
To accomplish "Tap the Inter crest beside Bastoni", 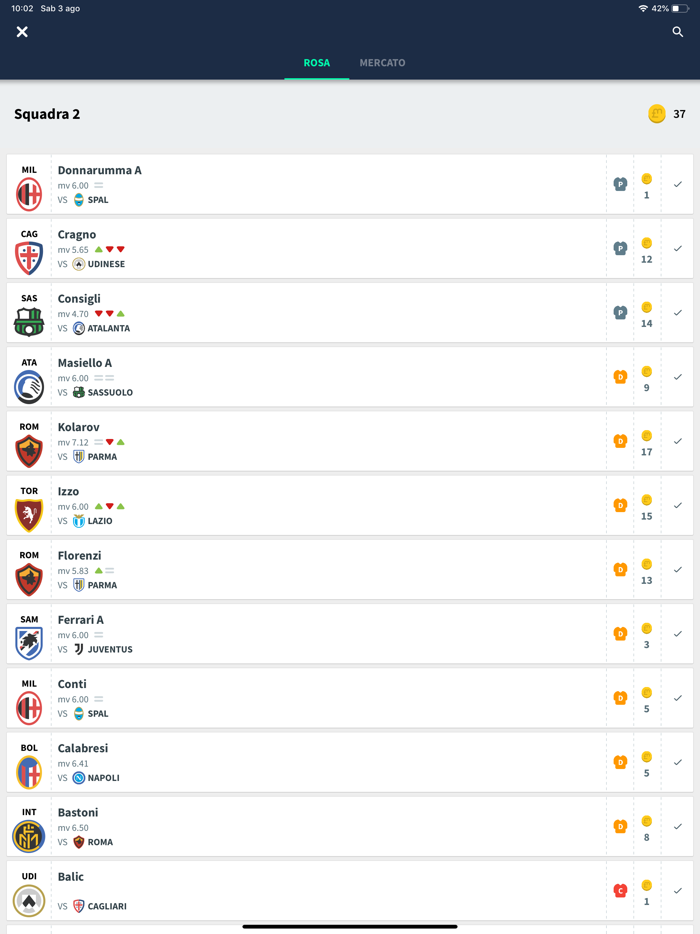I will 29,836.
